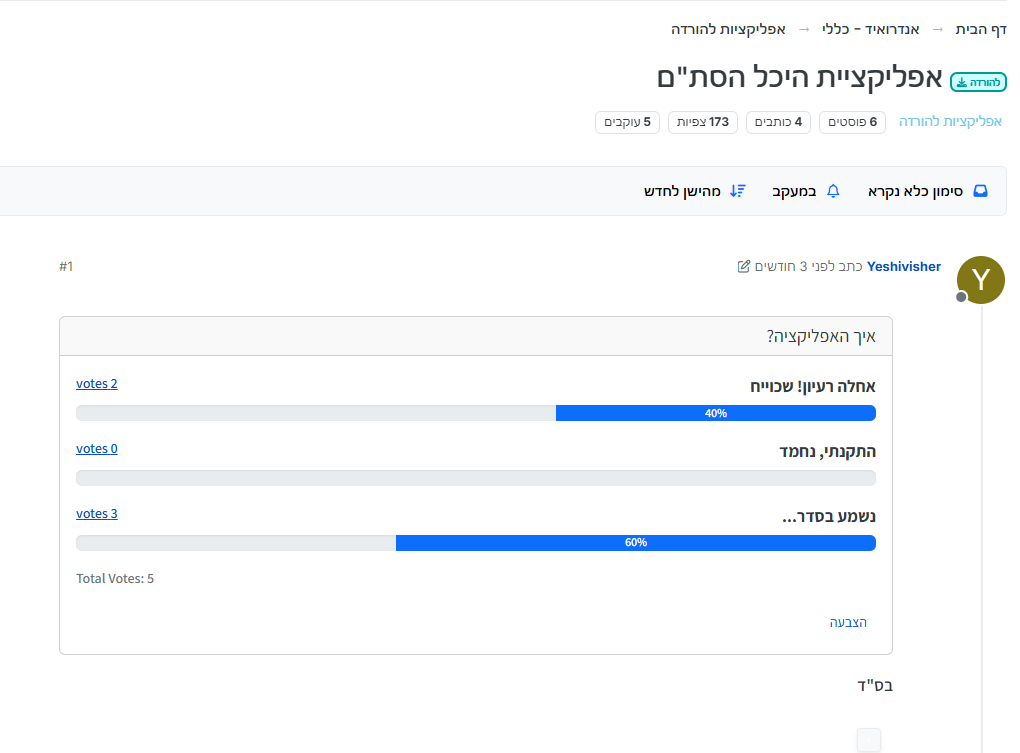Click the bell watching icon
The image size is (1020, 753).
833,191
